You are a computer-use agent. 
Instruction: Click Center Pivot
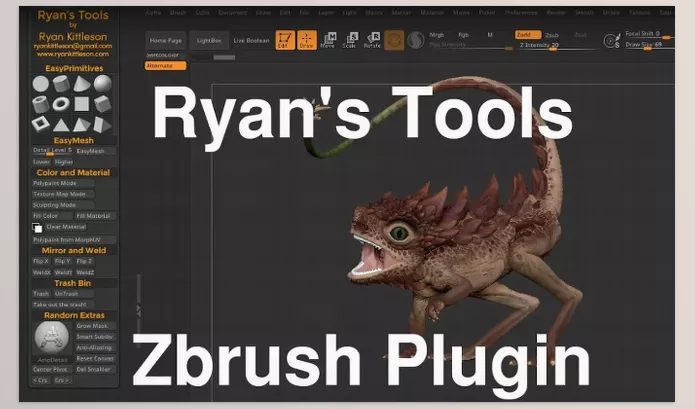(x=50, y=369)
